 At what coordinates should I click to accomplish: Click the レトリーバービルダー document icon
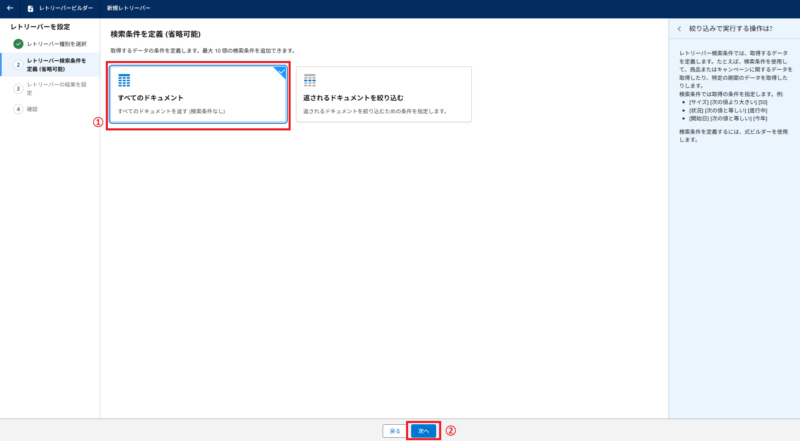coord(30,8)
